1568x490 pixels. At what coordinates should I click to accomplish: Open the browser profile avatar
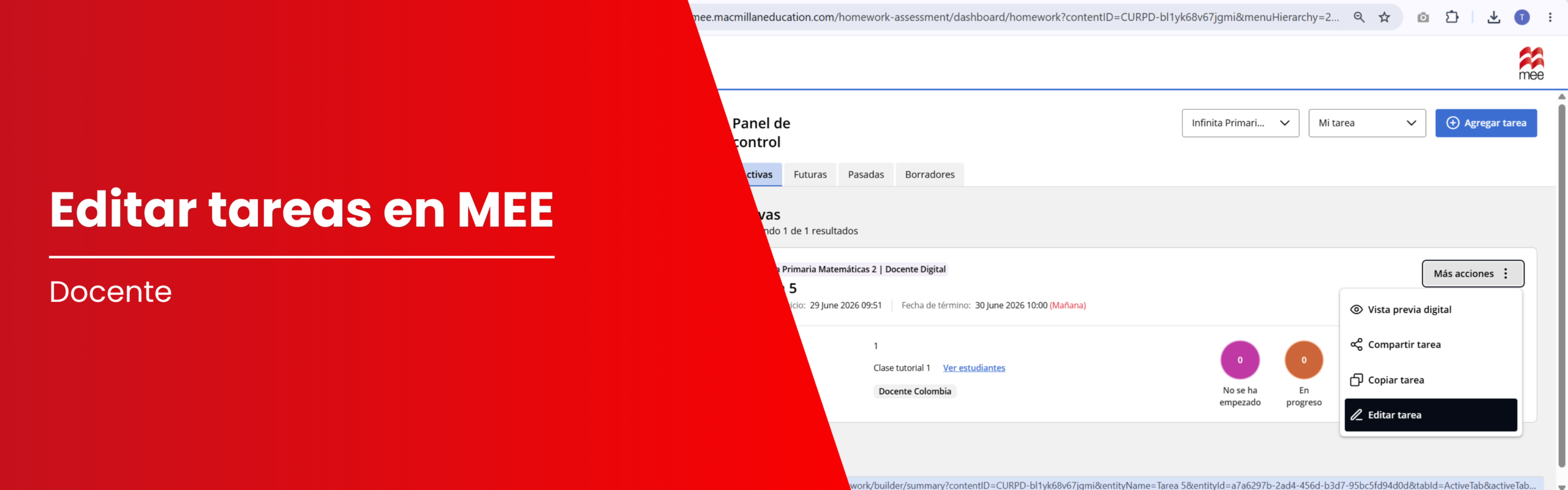[1522, 17]
